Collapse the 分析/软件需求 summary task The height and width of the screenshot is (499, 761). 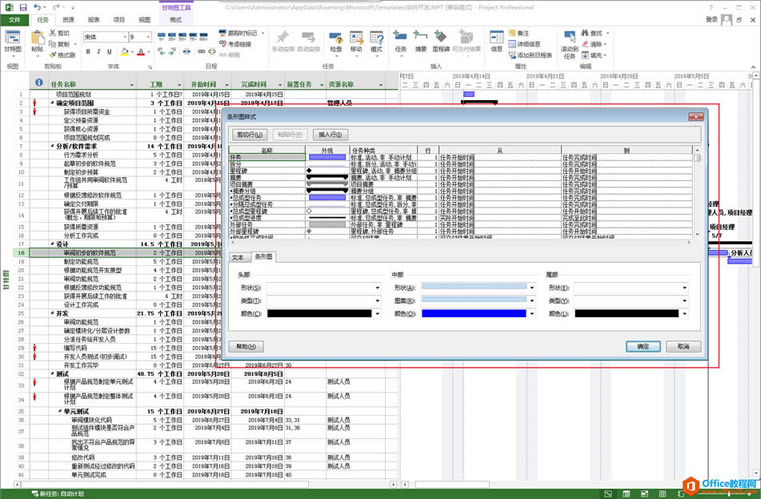pyautogui.click(x=51, y=146)
